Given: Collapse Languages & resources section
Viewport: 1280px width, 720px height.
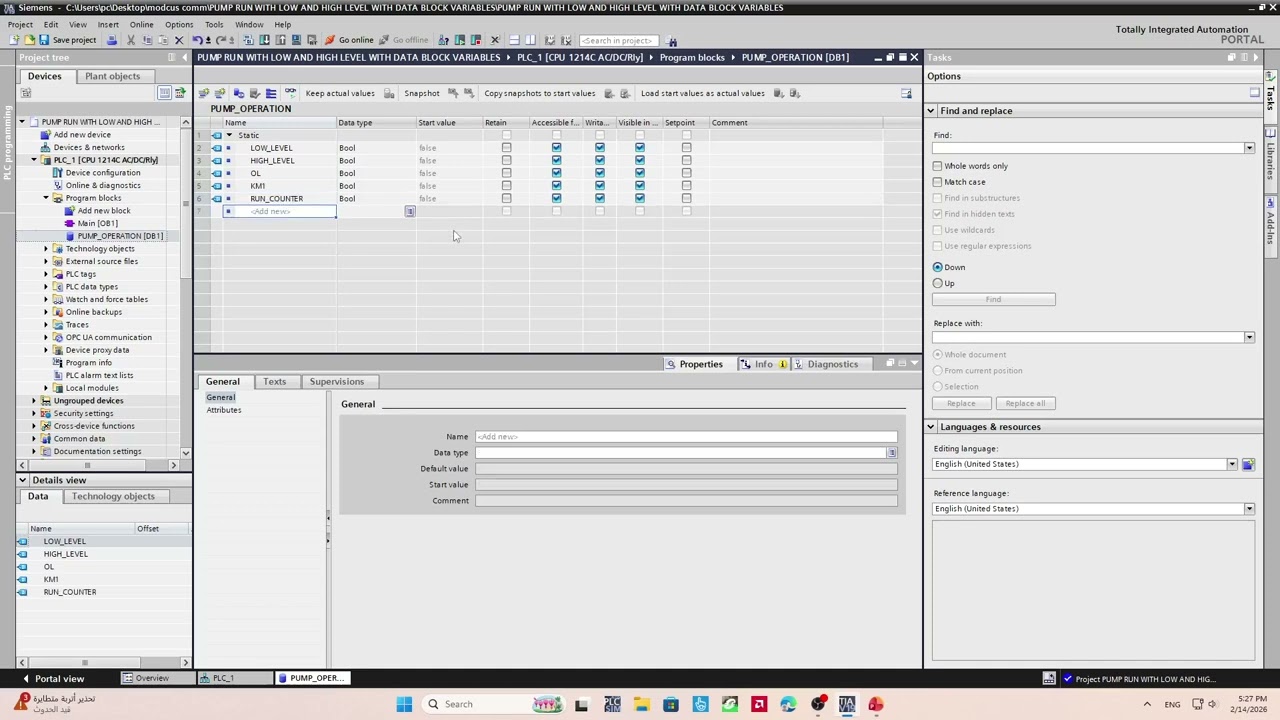Looking at the screenshot, I should pos(931,427).
